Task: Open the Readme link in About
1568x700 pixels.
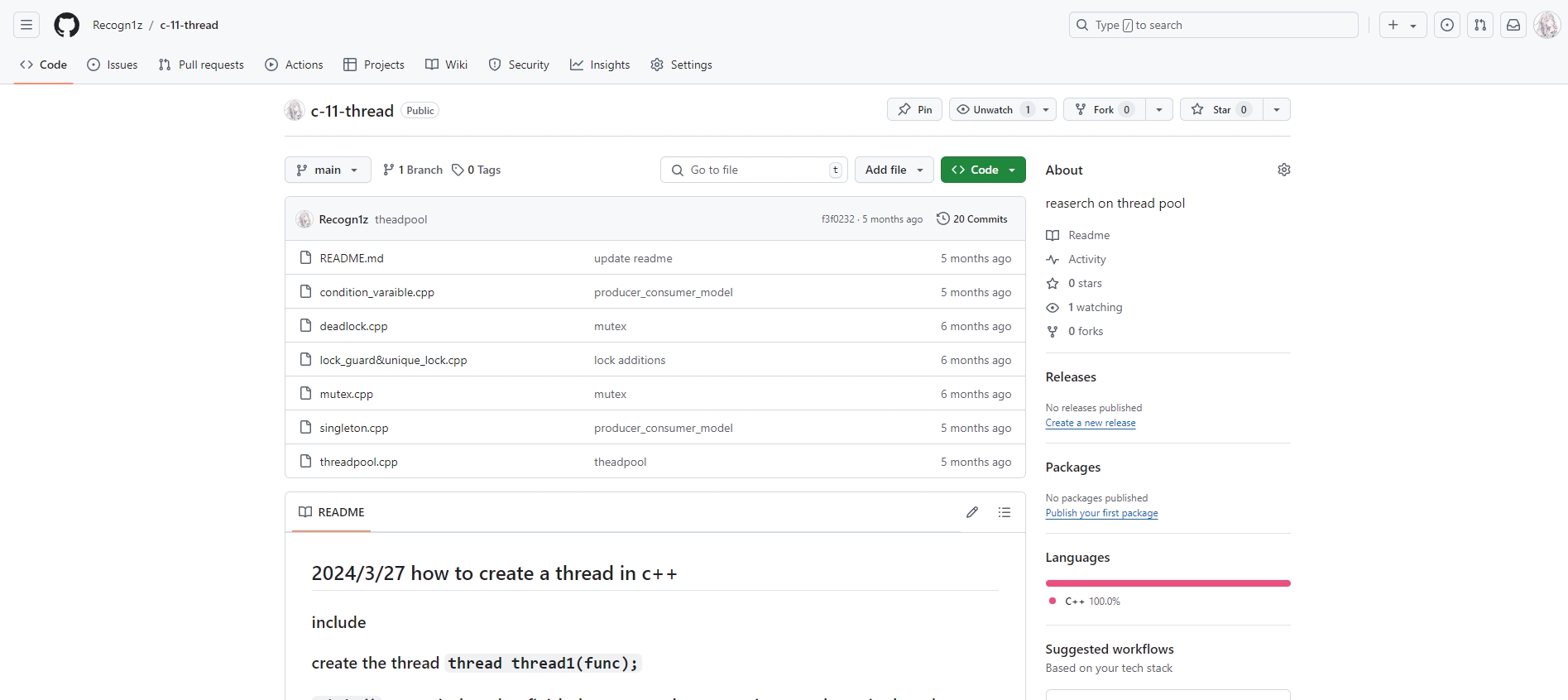Action: [x=1078, y=235]
